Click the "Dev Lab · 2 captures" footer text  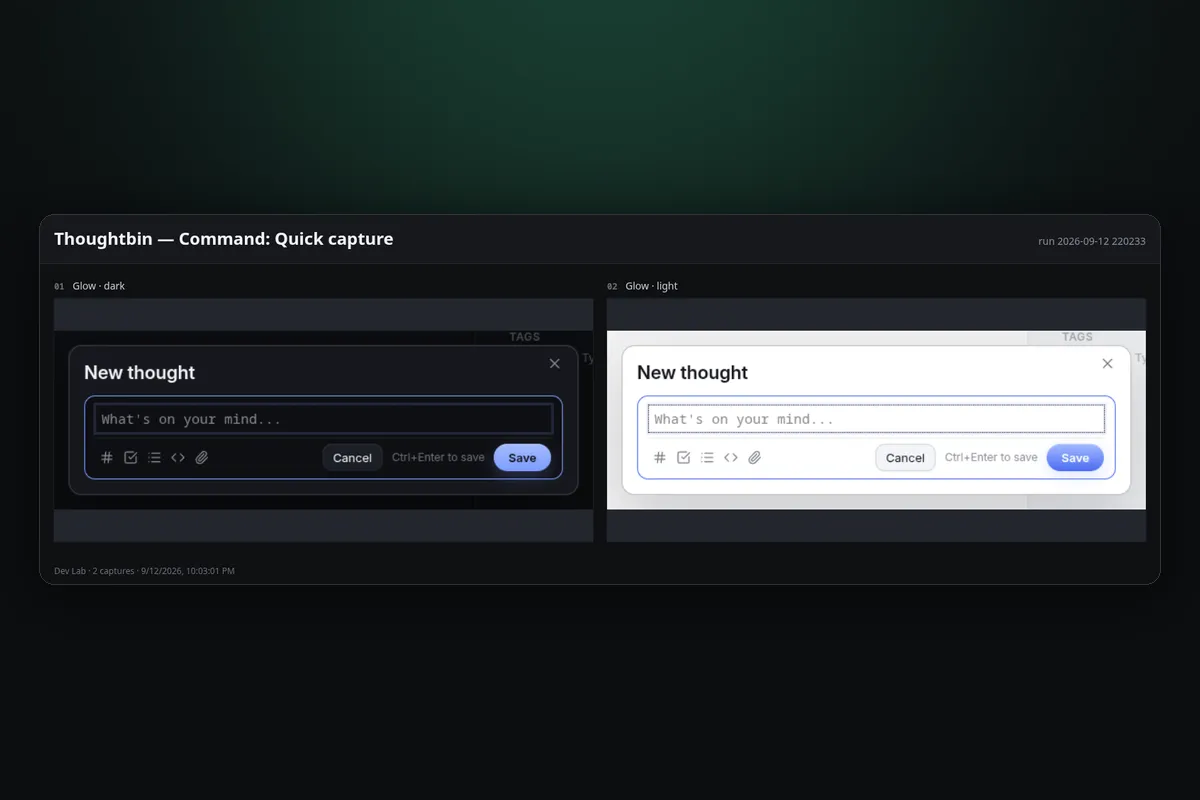(x=94, y=571)
